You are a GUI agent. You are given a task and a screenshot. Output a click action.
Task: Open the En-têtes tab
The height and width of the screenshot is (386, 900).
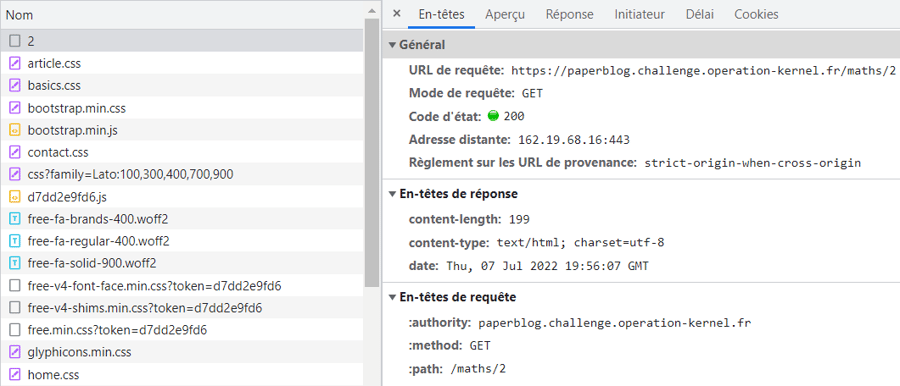[441, 14]
